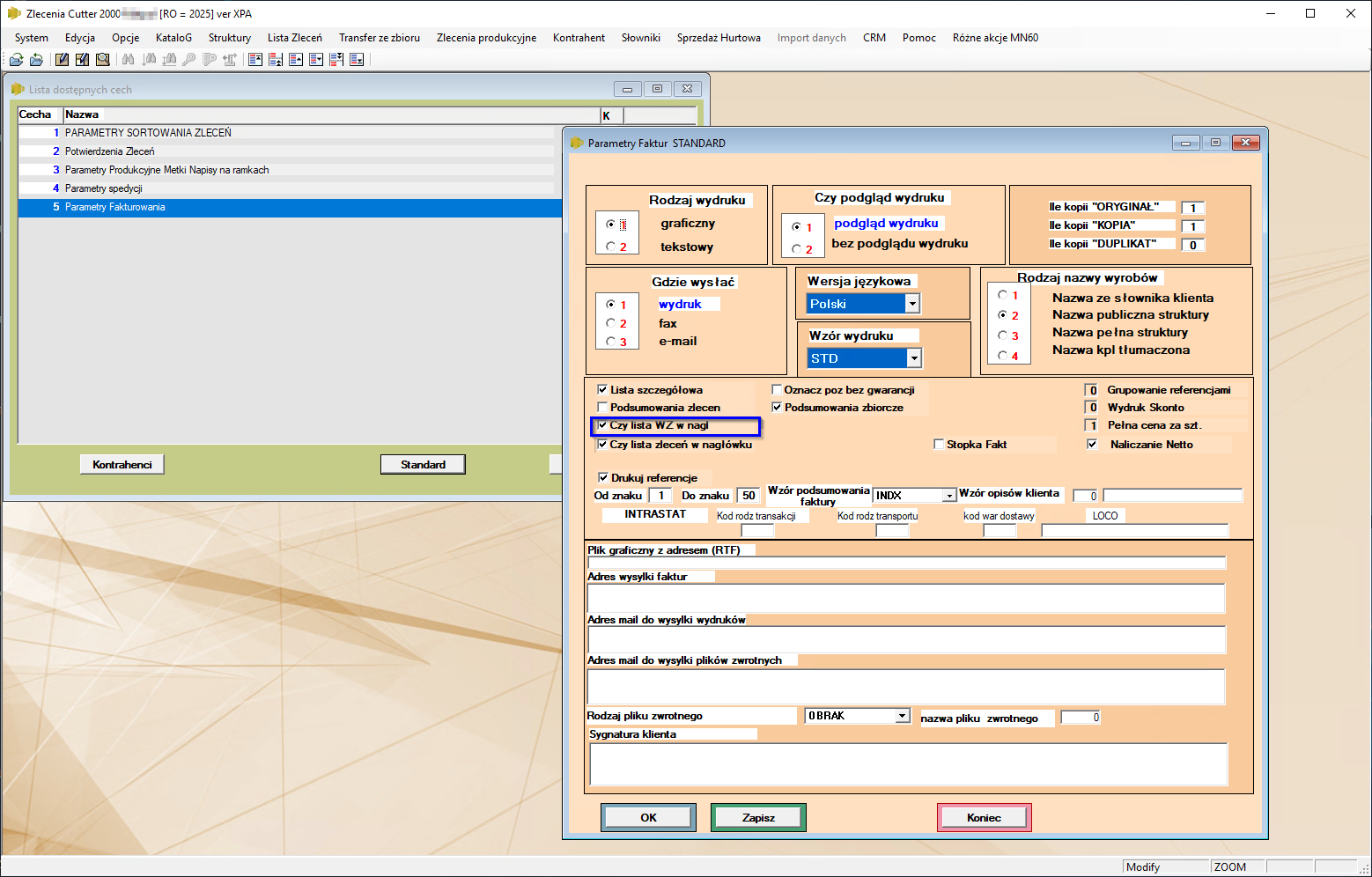Click the red Koniec button
The width and height of the screenshot is (1372, 877).
(x=984, y=817)
